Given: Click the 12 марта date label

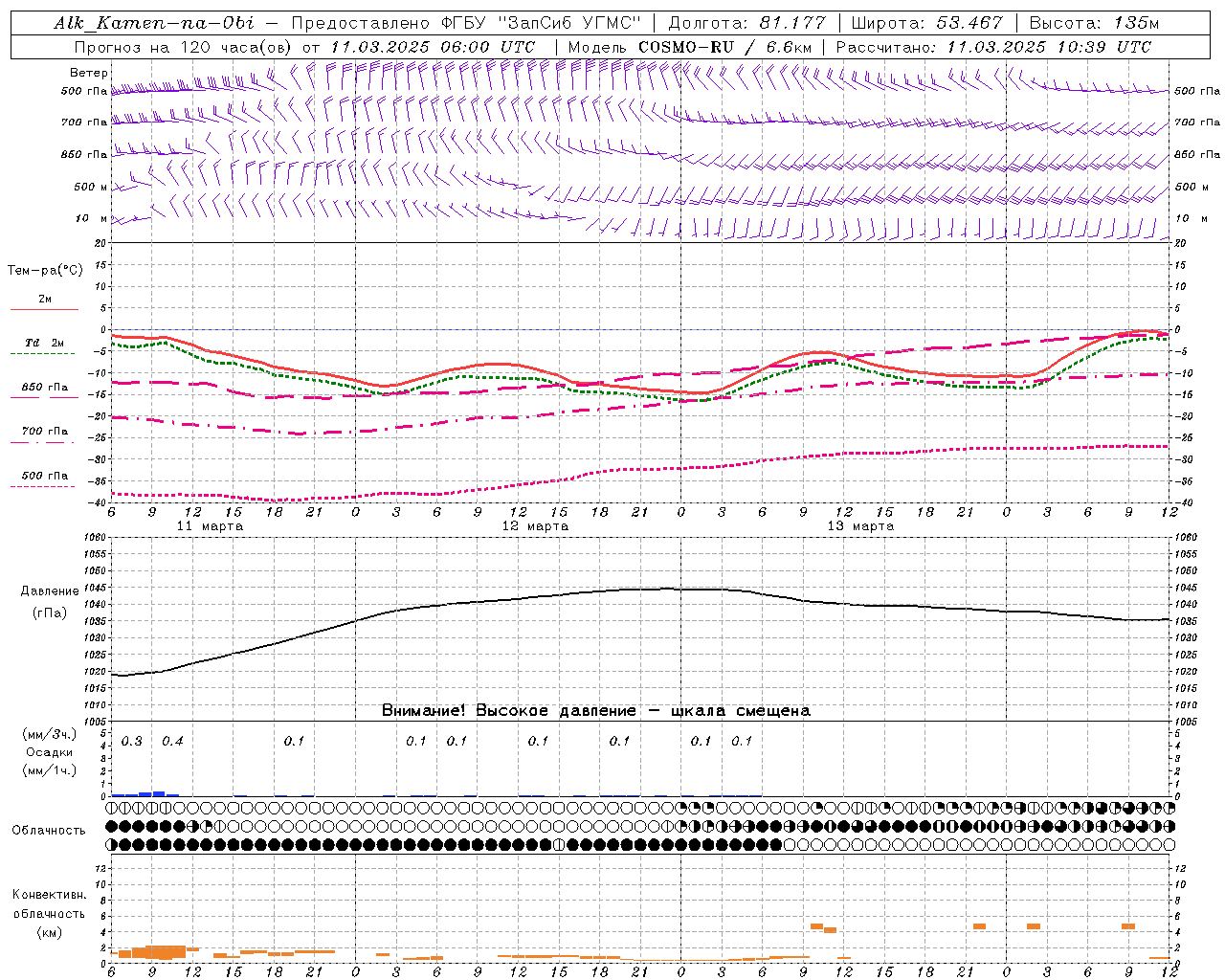Looking at the screenshot, I should pos(536,526).
